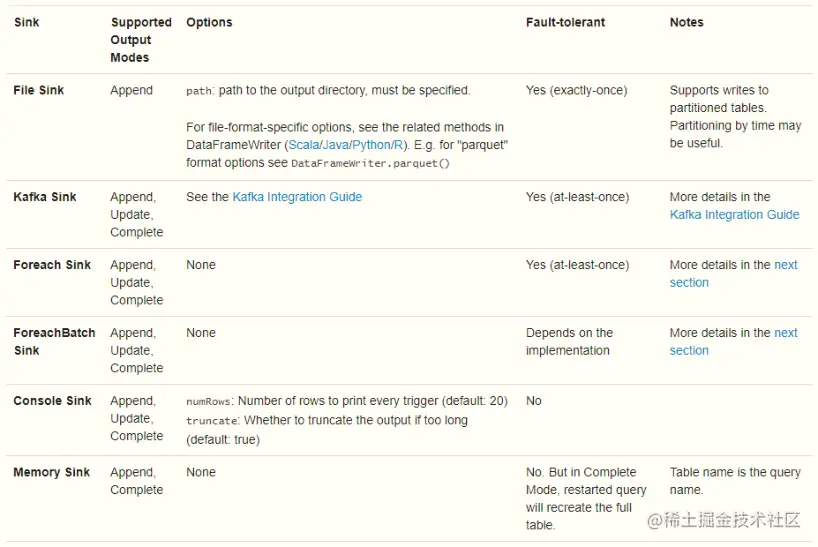Screen dimensions: 818x547
Task: Select the 'Console Sink' row label
Action: click(x=52, y=401)
